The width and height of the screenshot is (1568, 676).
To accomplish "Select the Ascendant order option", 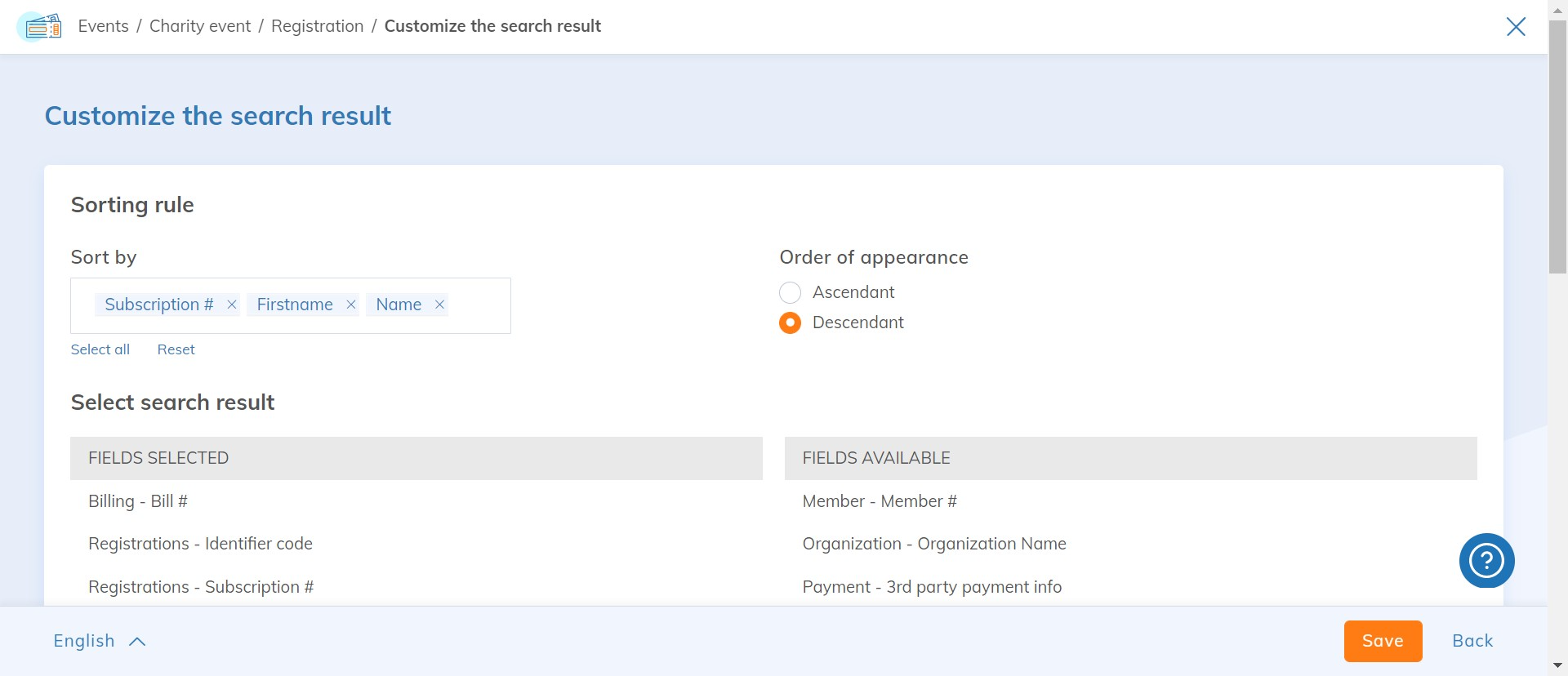I will point(791,292).
